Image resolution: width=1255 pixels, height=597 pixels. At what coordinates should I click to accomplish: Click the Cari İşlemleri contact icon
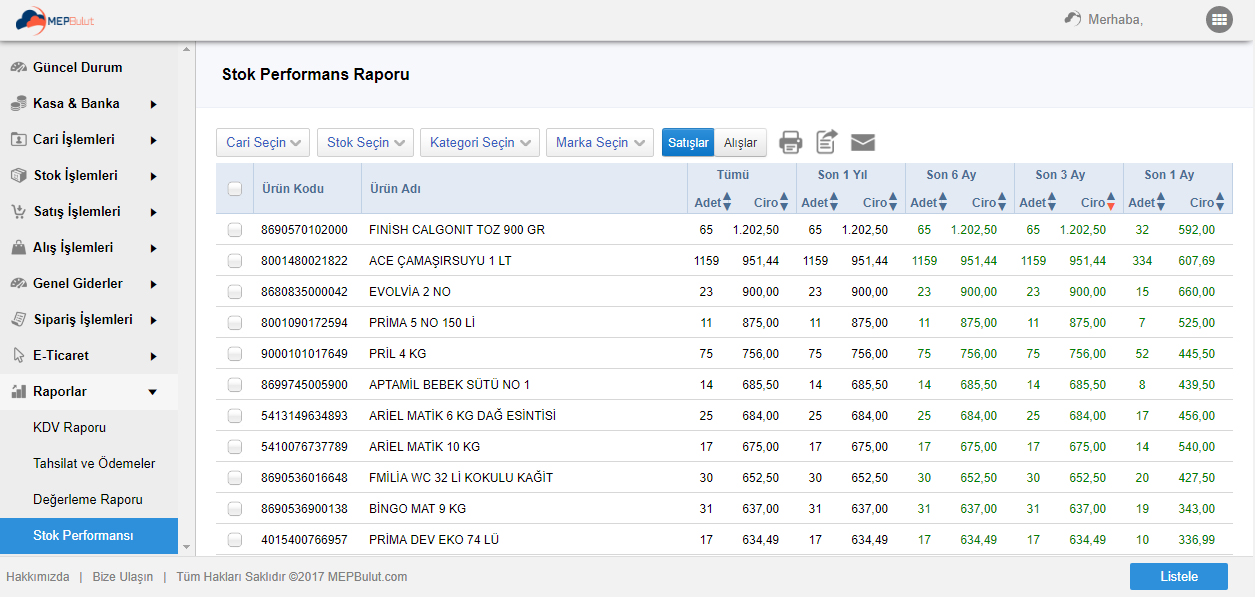pyautogui.click(x=18, y=140)
